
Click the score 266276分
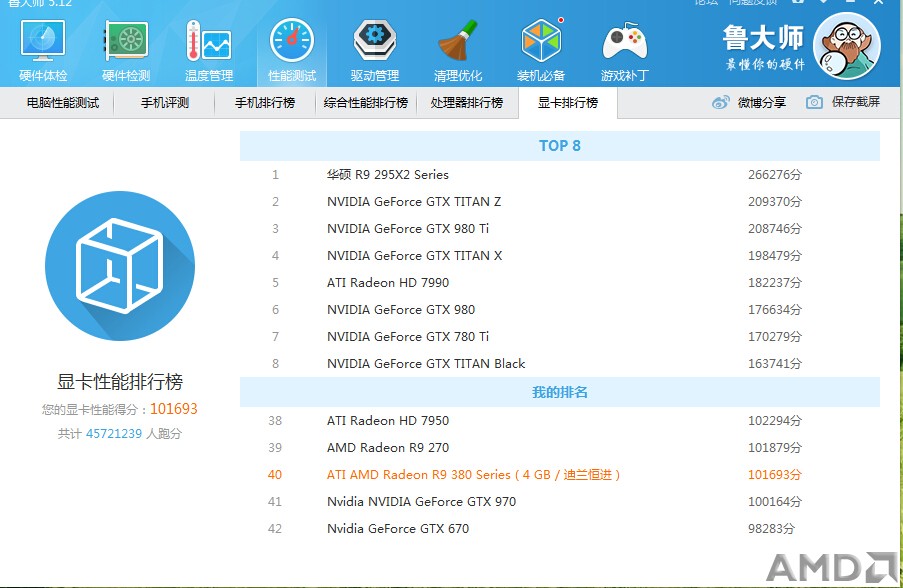click(775, 174)
